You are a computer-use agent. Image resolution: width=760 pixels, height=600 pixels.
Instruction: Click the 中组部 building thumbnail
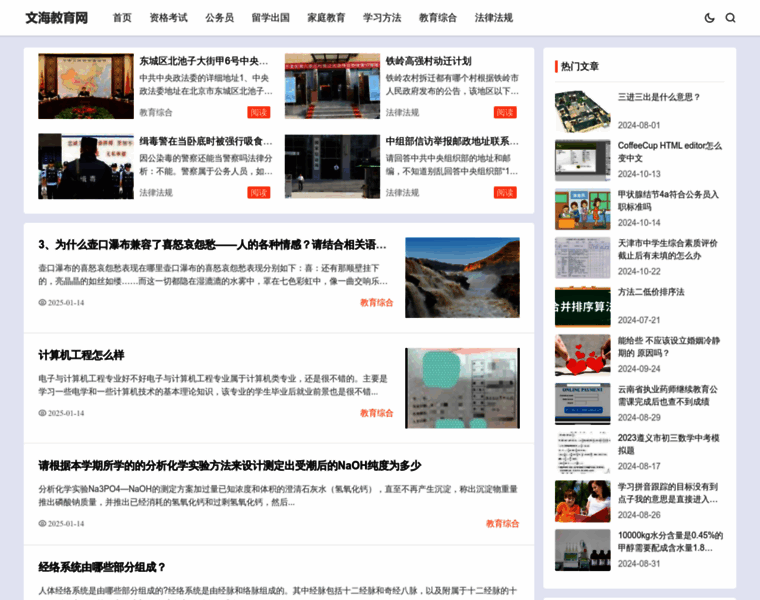(x=332, y=166)
